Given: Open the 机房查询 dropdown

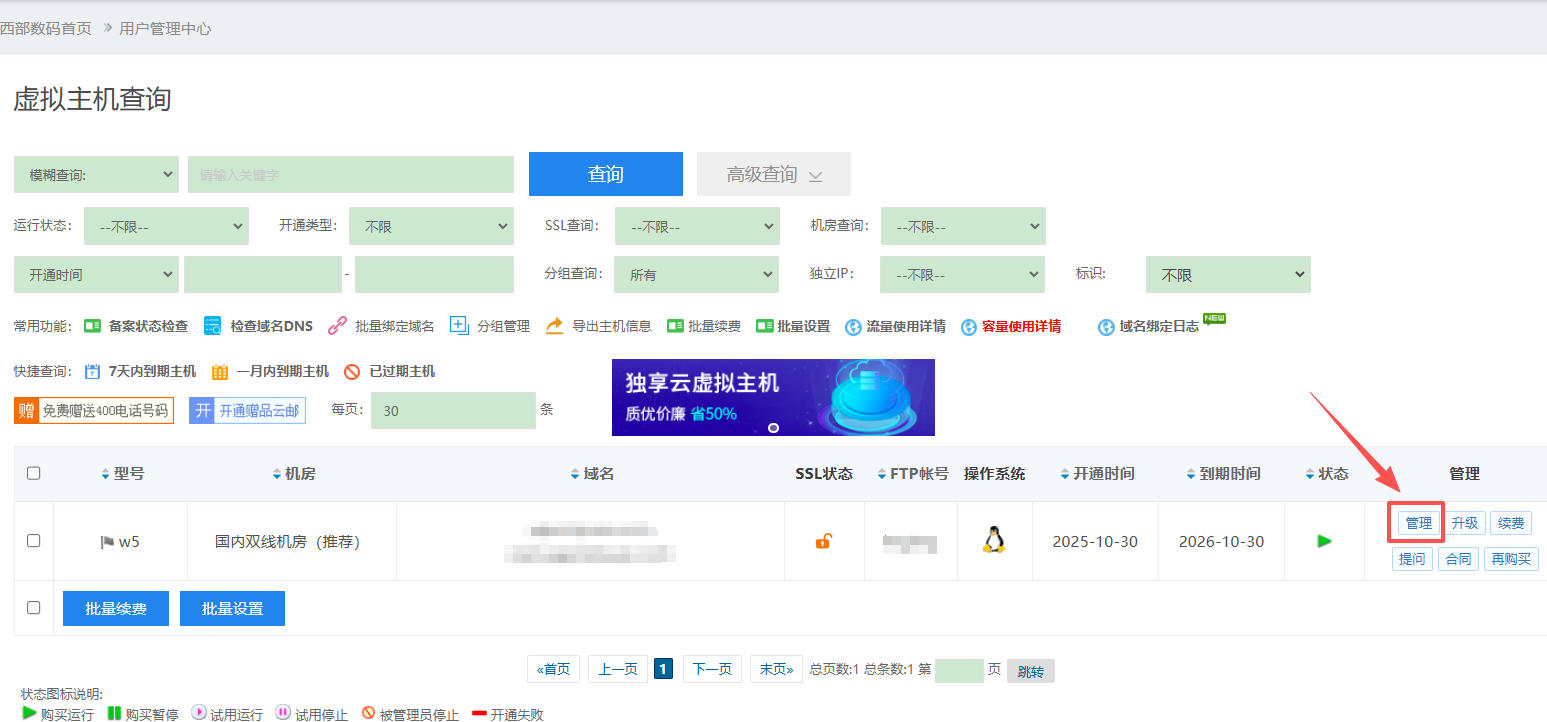Looking at the screenshot, I should (963, 226).
